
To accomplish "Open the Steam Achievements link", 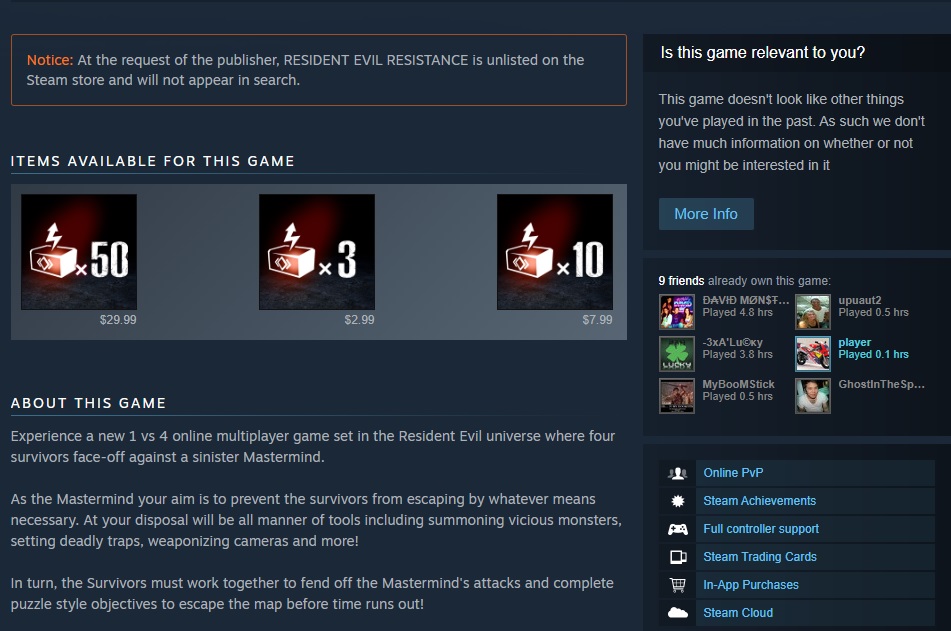I will (759, 501).
